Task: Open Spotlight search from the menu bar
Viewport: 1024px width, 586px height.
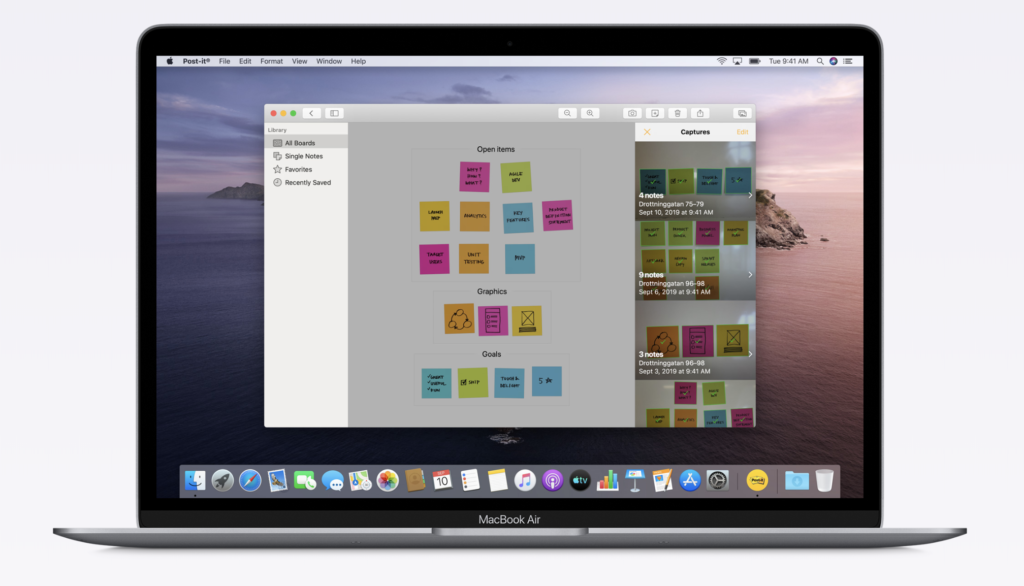Action: click(x=818, y=60)
